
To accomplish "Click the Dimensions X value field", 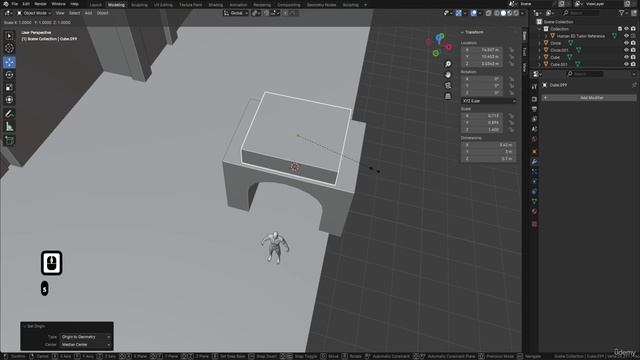I will [489, 145].
